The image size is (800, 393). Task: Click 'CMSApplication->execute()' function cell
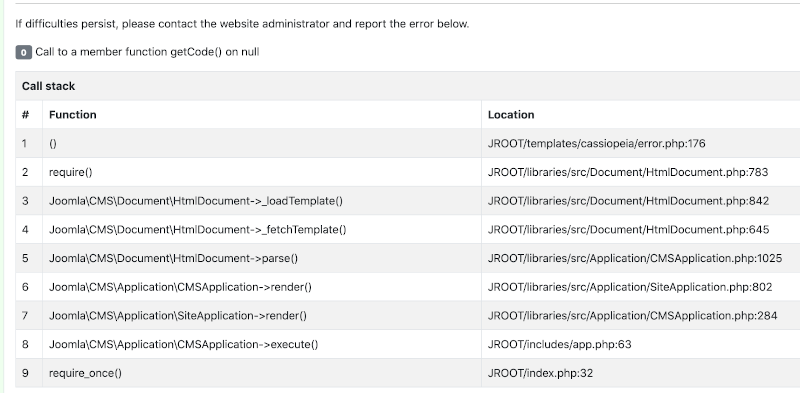pos(184,344)
